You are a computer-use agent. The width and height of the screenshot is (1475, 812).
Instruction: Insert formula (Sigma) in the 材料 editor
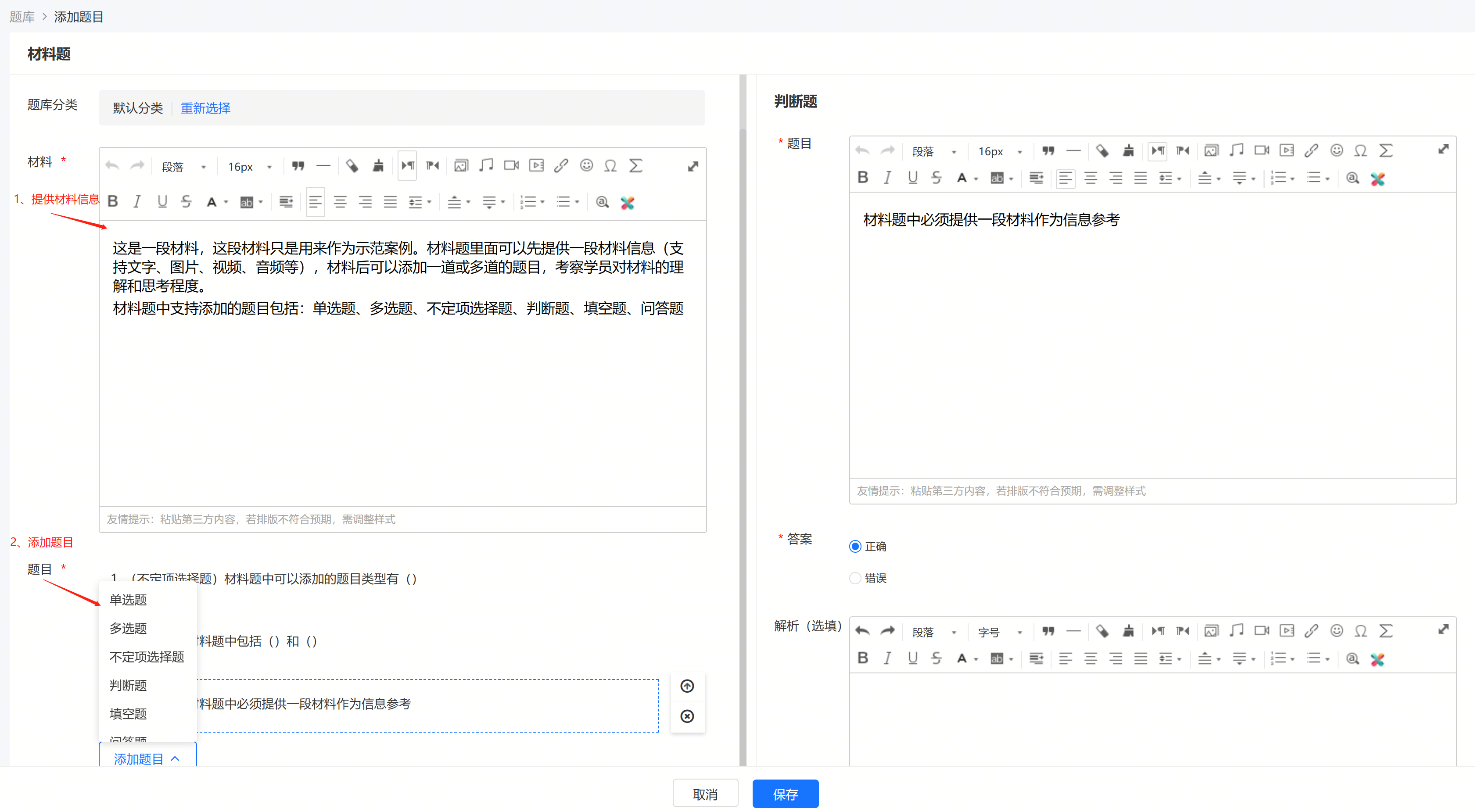tap(635, 166)
